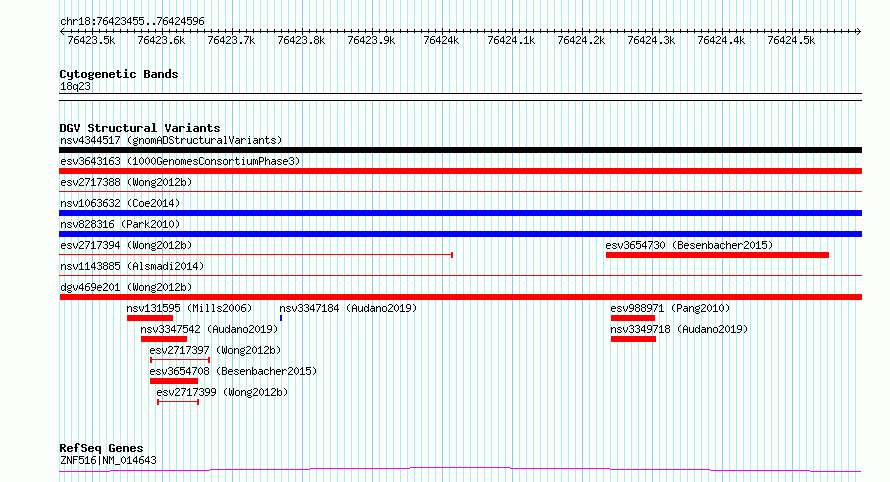The height and width of the screenshot is (482, 890).
Task: Select the small blue nsv3347184 marker
Action: tap(281, 318)
